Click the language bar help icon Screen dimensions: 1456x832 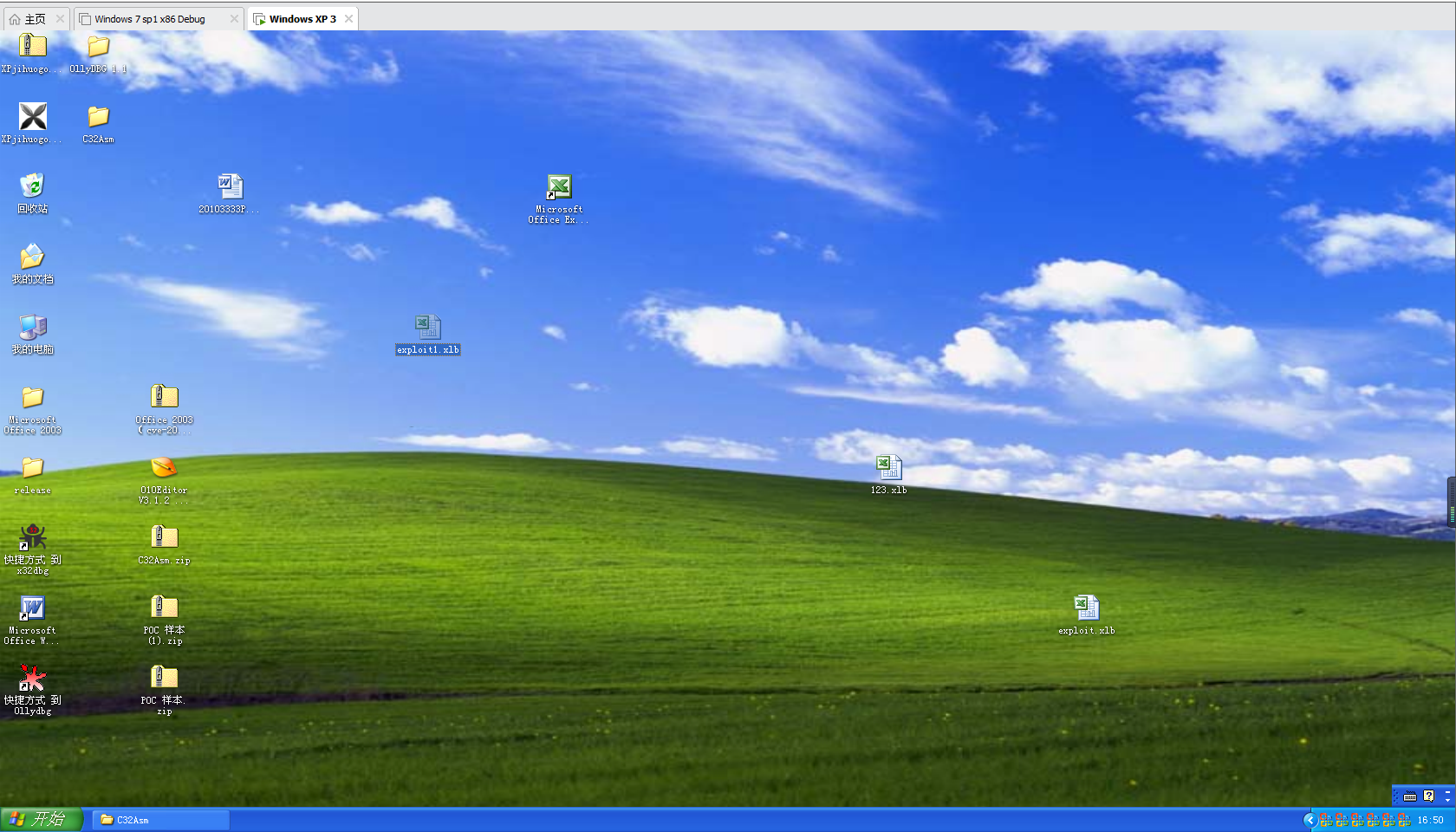[x=1428, y=796]
